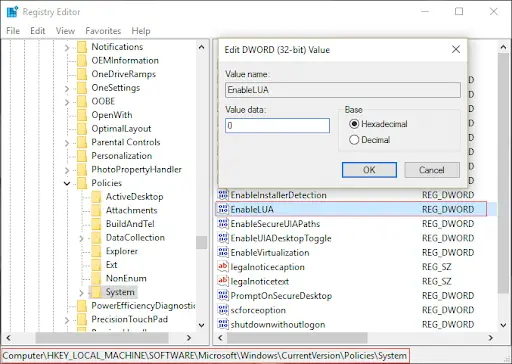512x364 pixels.
Task: Click the Registry Editor app icon
Action: tap(12, 12)
